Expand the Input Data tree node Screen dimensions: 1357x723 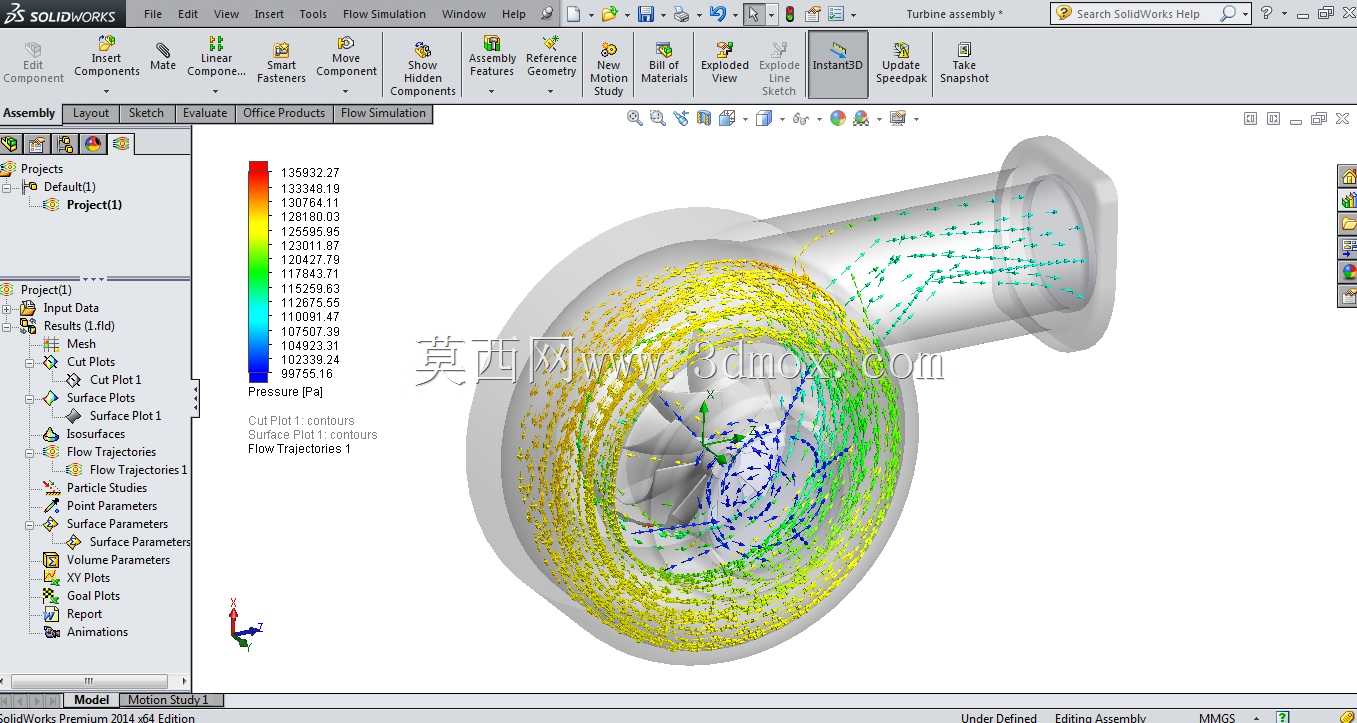[7, 308]
